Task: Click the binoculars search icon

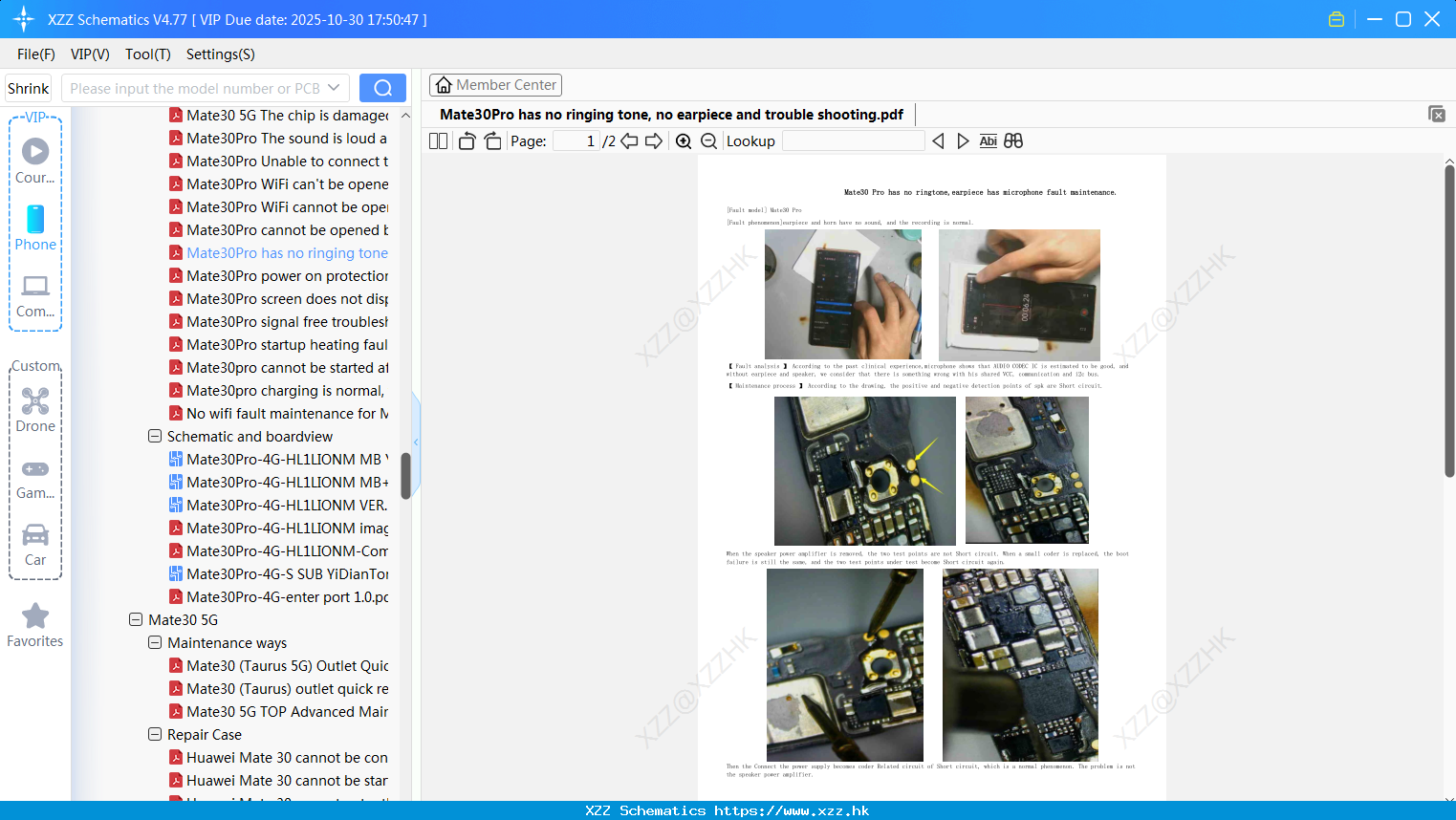Action: (x=1013, y=141)
